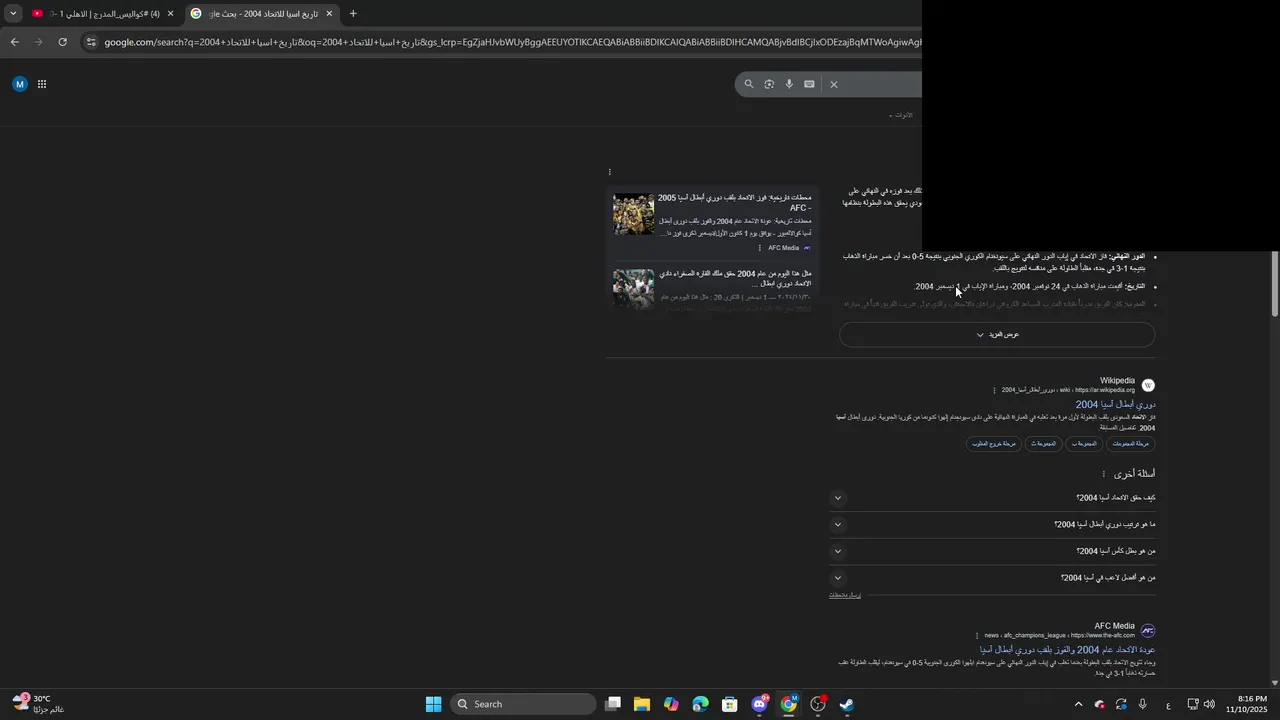The image size is (1280, 720).
Task: Click the 'إرسال ملاحظات' feedback link
Action: pyautogui.click(x=844, y=595)
